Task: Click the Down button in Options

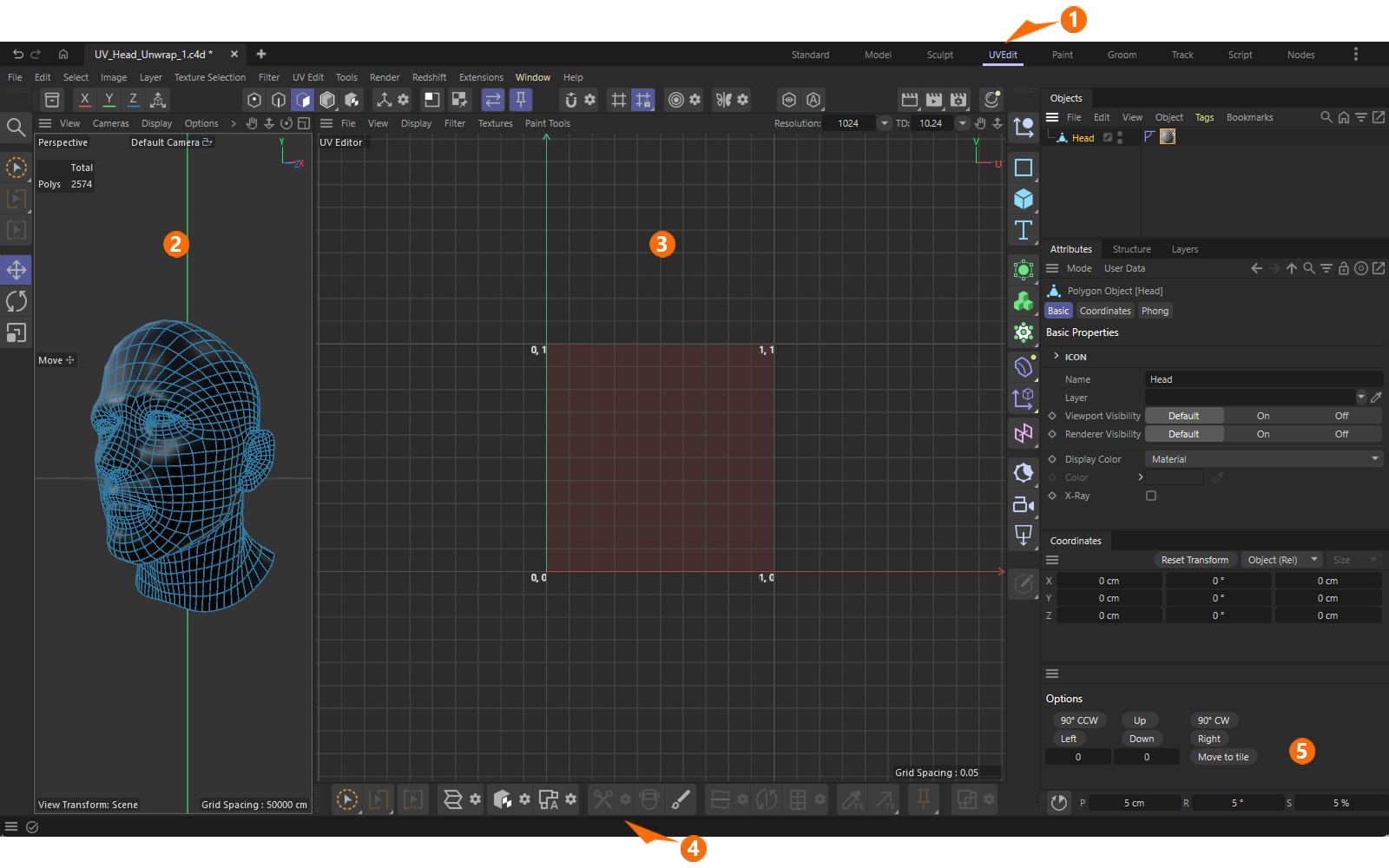Action: click(1142, 739)
